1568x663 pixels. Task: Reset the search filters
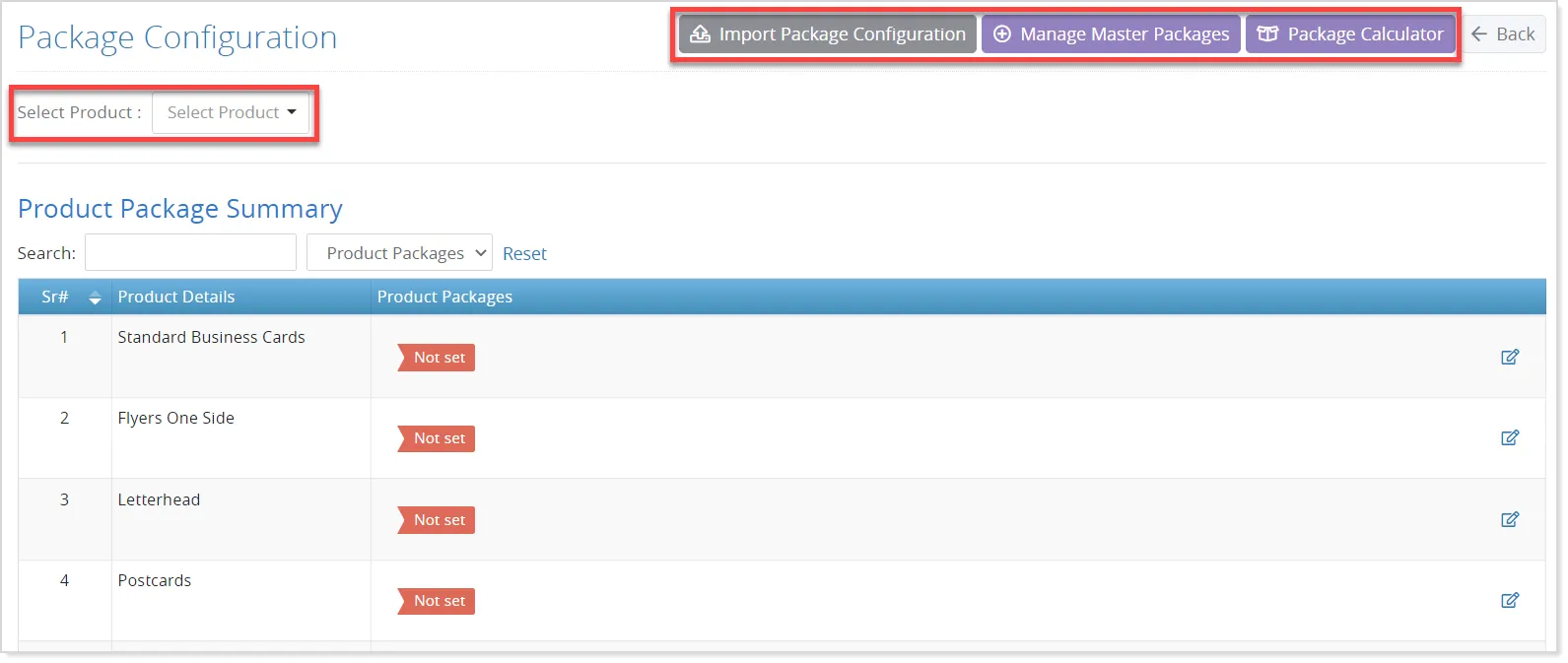pos(524,254)
